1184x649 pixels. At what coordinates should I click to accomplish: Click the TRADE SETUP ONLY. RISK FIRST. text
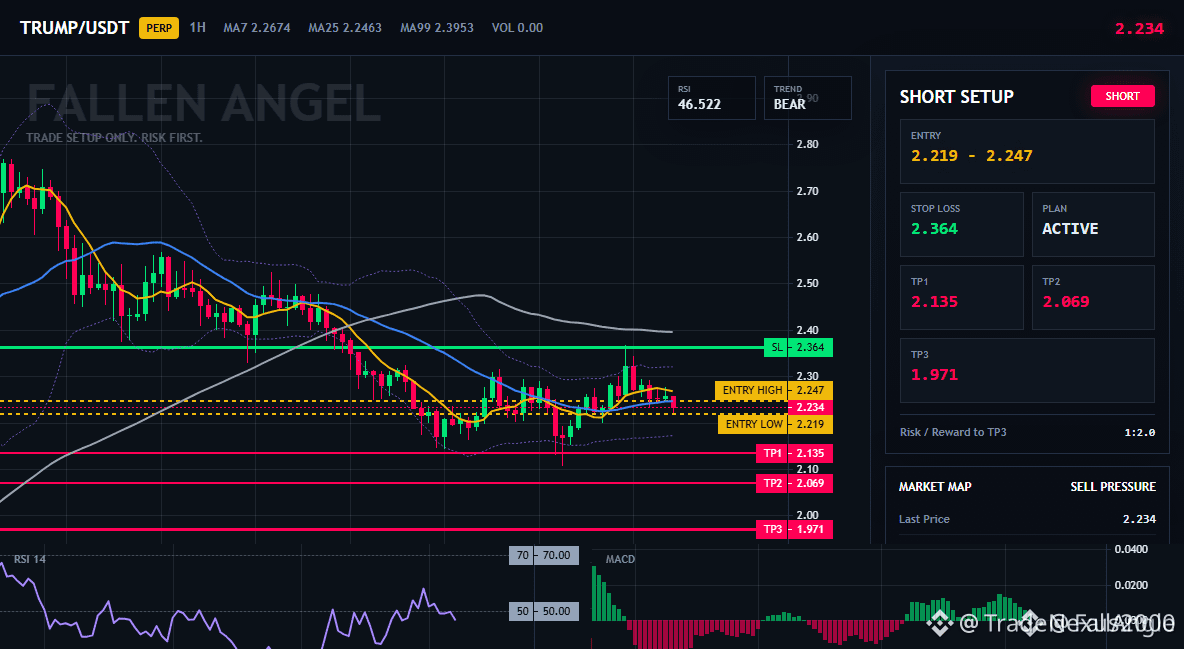coord(114,138)
